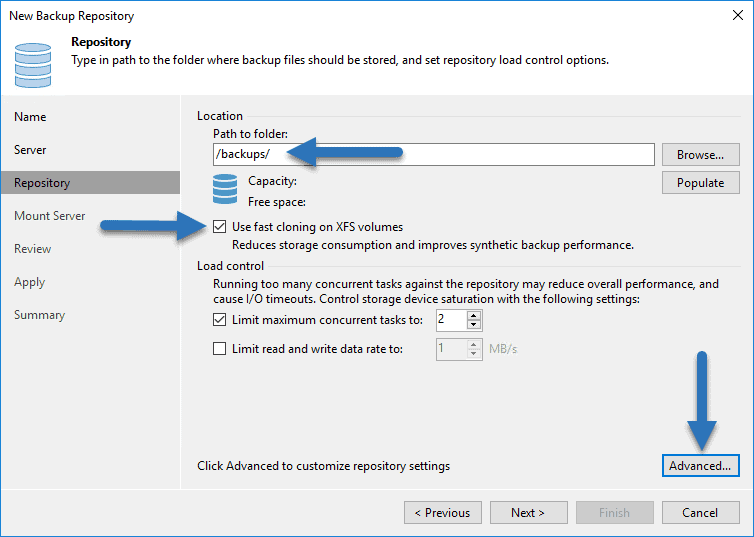
Task: Click the repository database icon in header
Action: (x=33, y=63)
